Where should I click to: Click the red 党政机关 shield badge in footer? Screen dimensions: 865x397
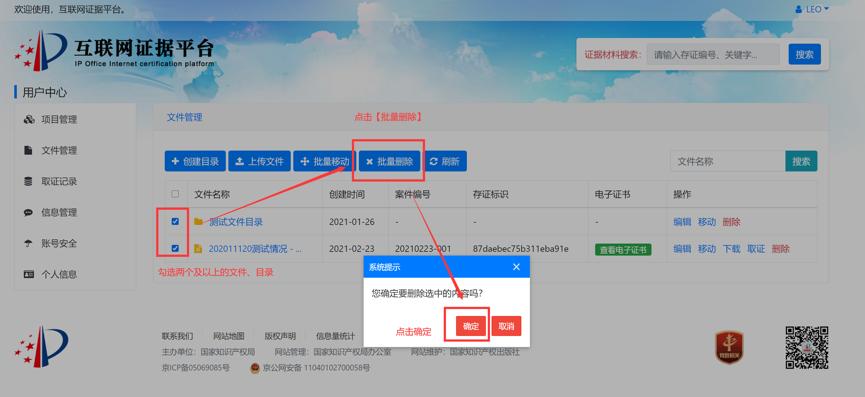tap(730, 347)
